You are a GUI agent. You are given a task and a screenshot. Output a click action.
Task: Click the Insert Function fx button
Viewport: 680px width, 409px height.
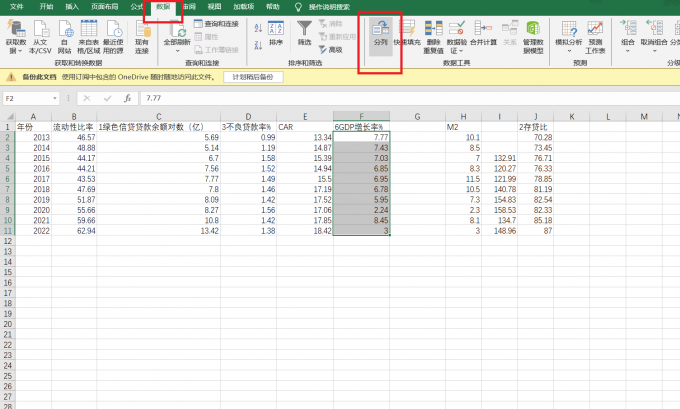click(x=128, y=98)
